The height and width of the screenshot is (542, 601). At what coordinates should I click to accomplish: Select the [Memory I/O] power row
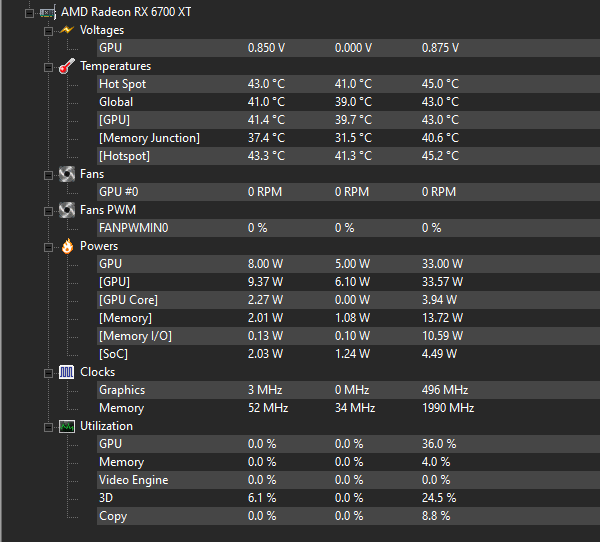348,336
